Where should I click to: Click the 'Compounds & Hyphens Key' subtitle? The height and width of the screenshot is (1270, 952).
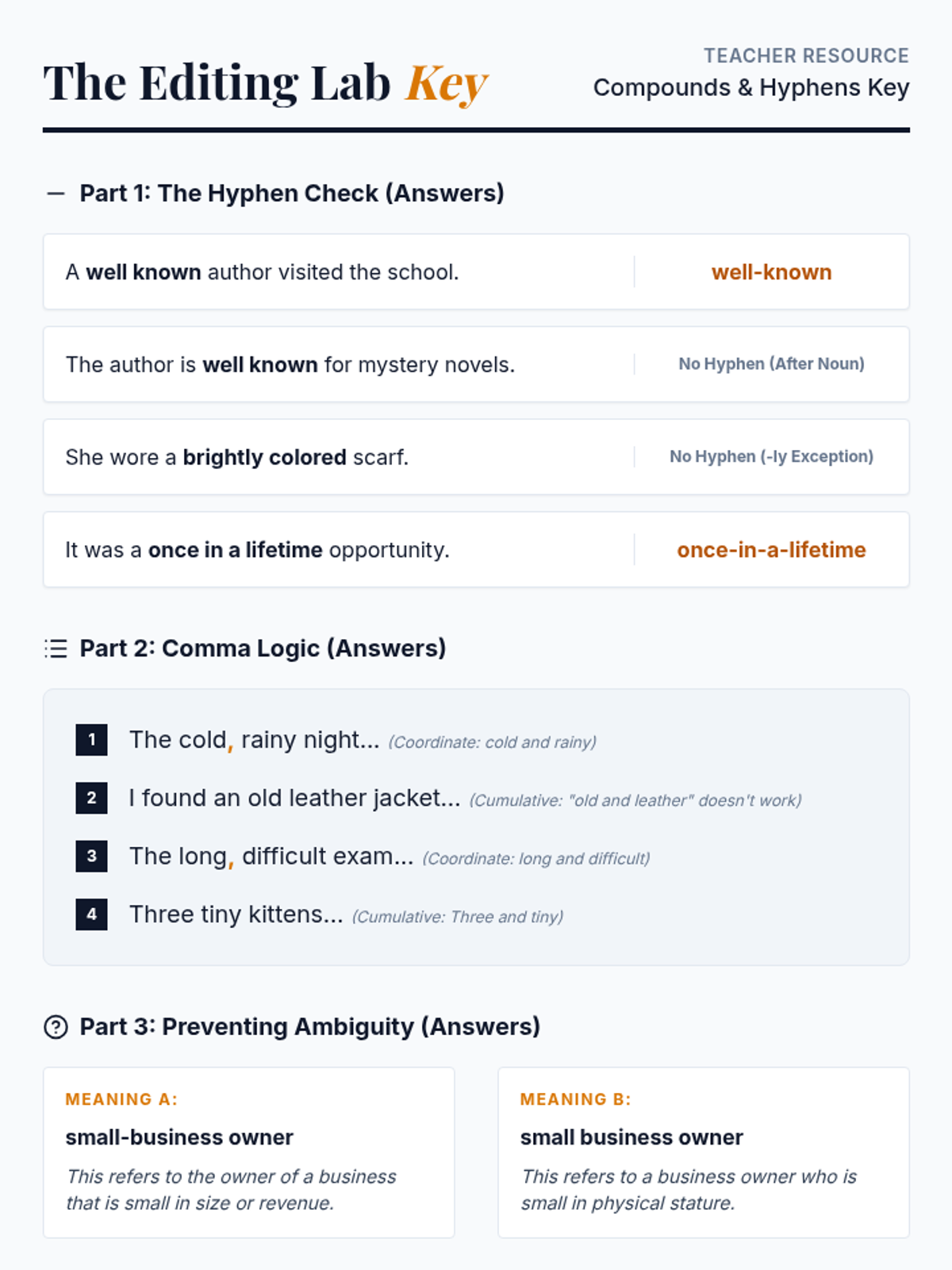(x=751, y=87)
